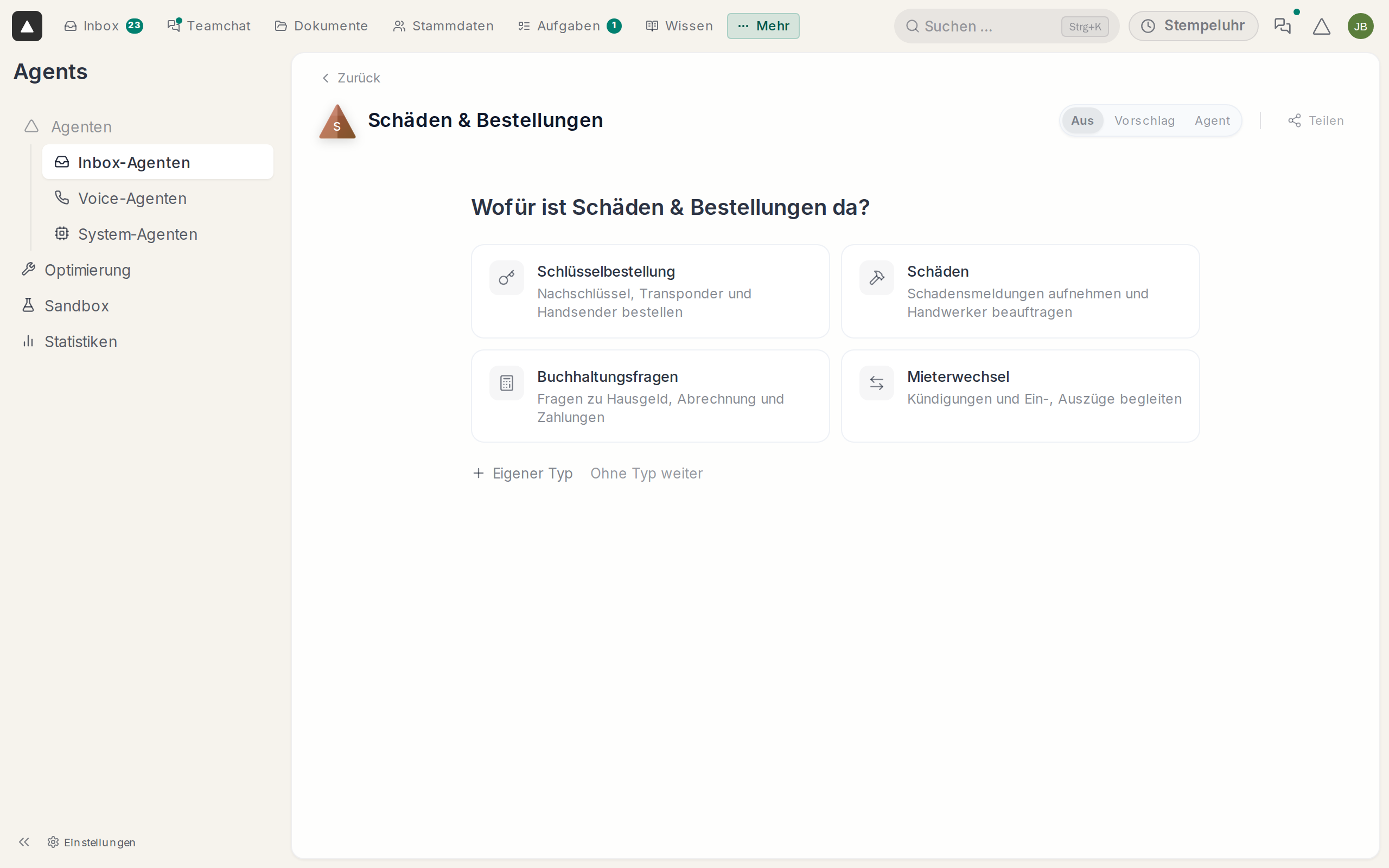Set agent mode to Aus
The image size is (1389, 868).
click(1082, 120)
